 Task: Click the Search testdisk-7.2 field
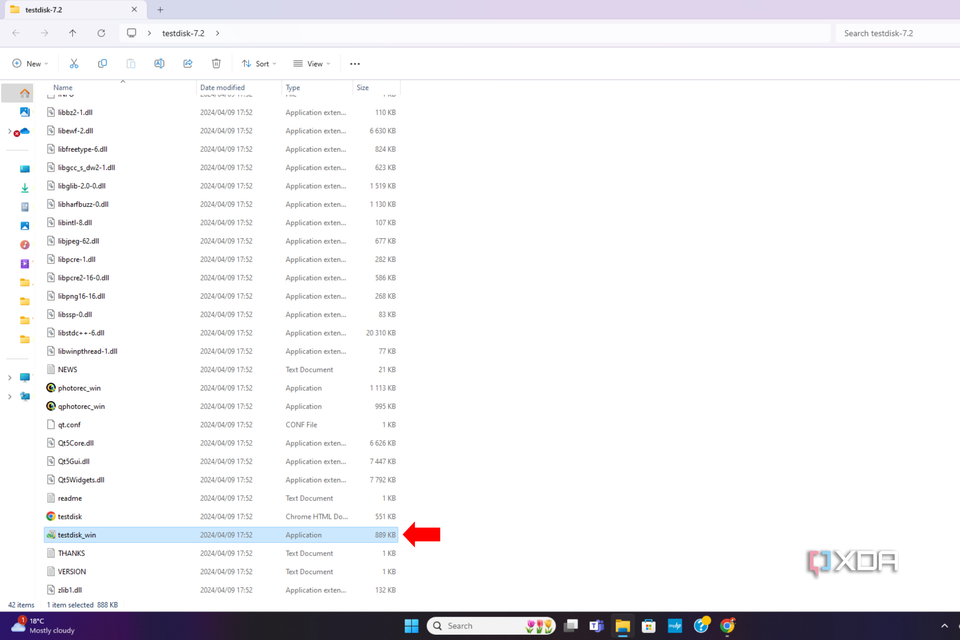coord(897,33)
